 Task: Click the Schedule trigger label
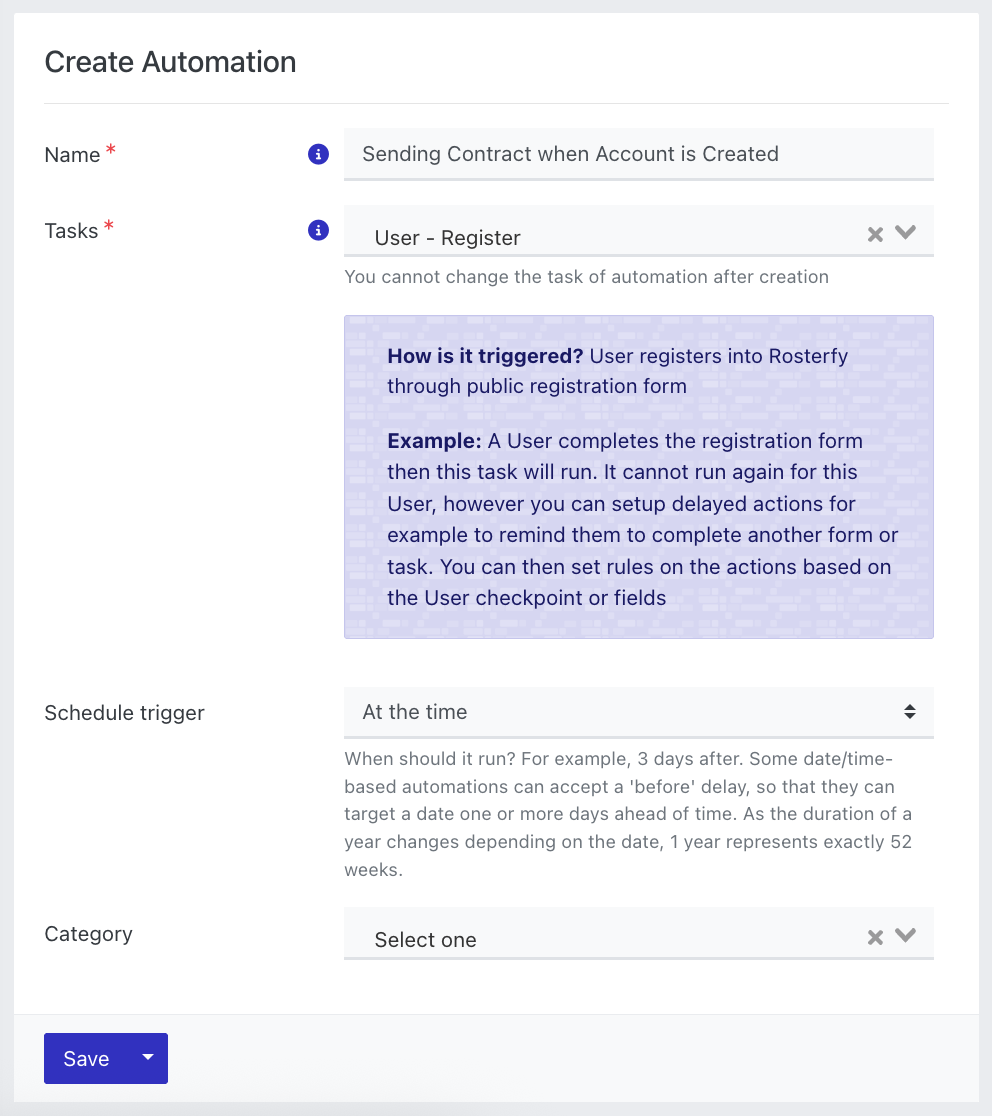(x=125, y=712)
